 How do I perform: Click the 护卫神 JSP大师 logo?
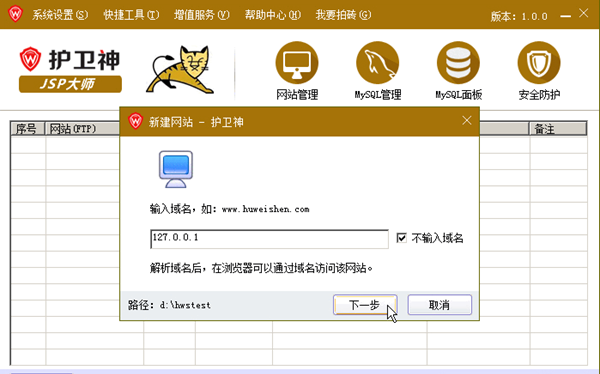70,69
